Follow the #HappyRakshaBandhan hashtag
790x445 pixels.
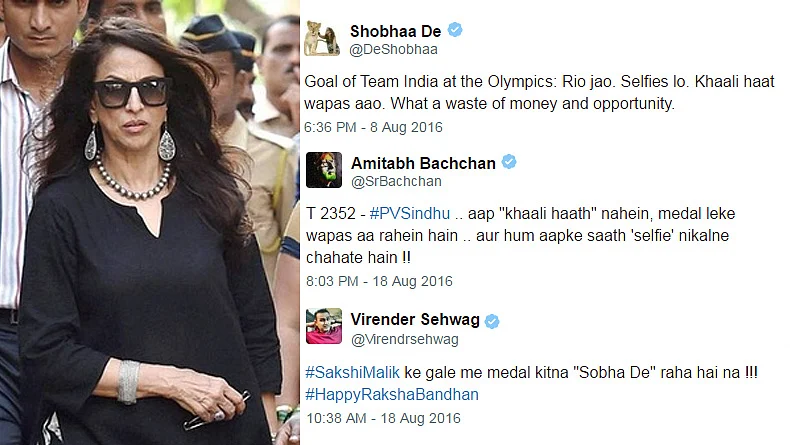pyautogui.click(x=392, y=394)
